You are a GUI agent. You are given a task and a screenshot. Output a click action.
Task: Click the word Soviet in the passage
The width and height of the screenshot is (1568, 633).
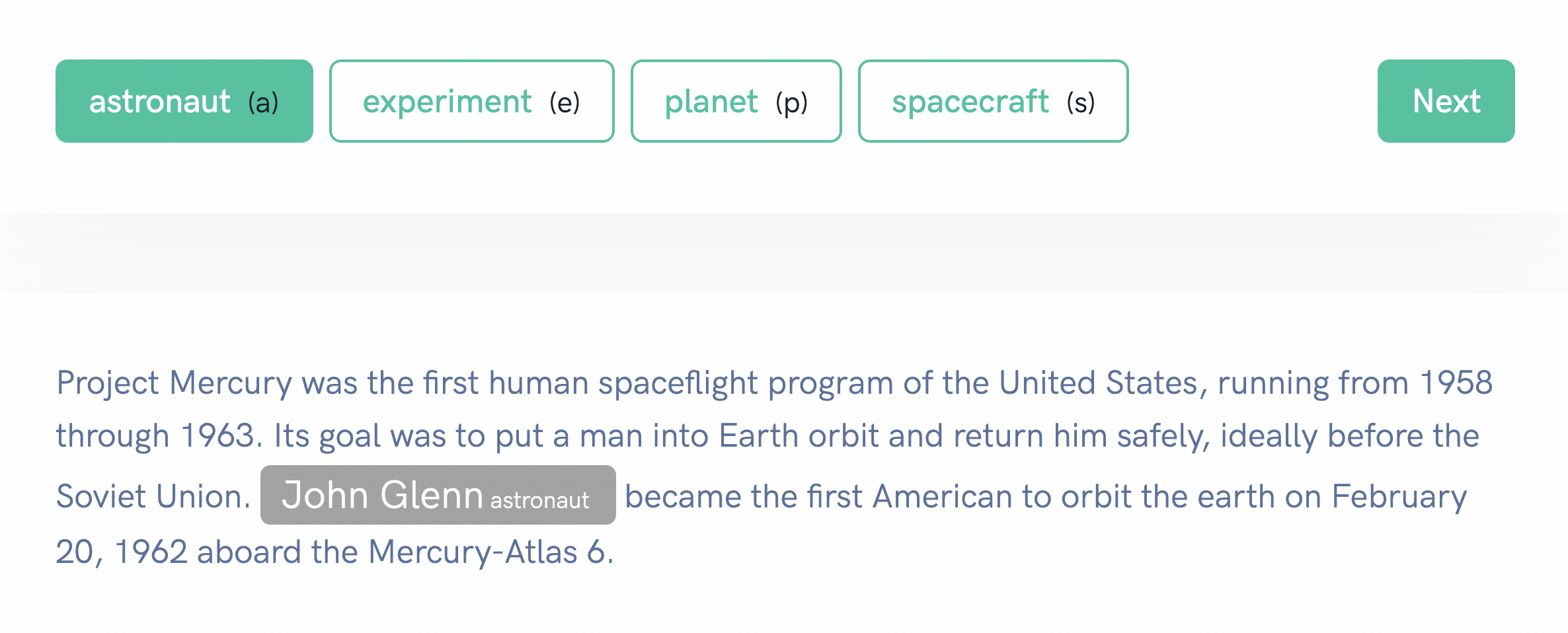coord(101,496)
